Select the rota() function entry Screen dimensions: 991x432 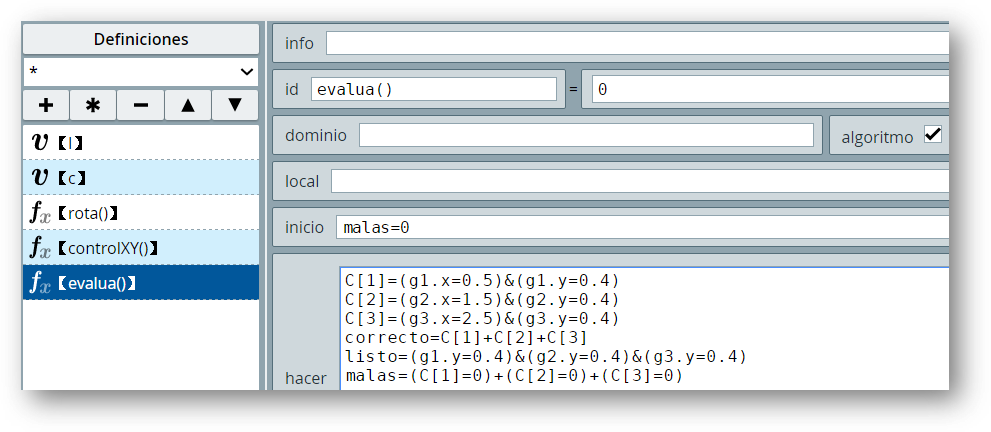point(141,212)
